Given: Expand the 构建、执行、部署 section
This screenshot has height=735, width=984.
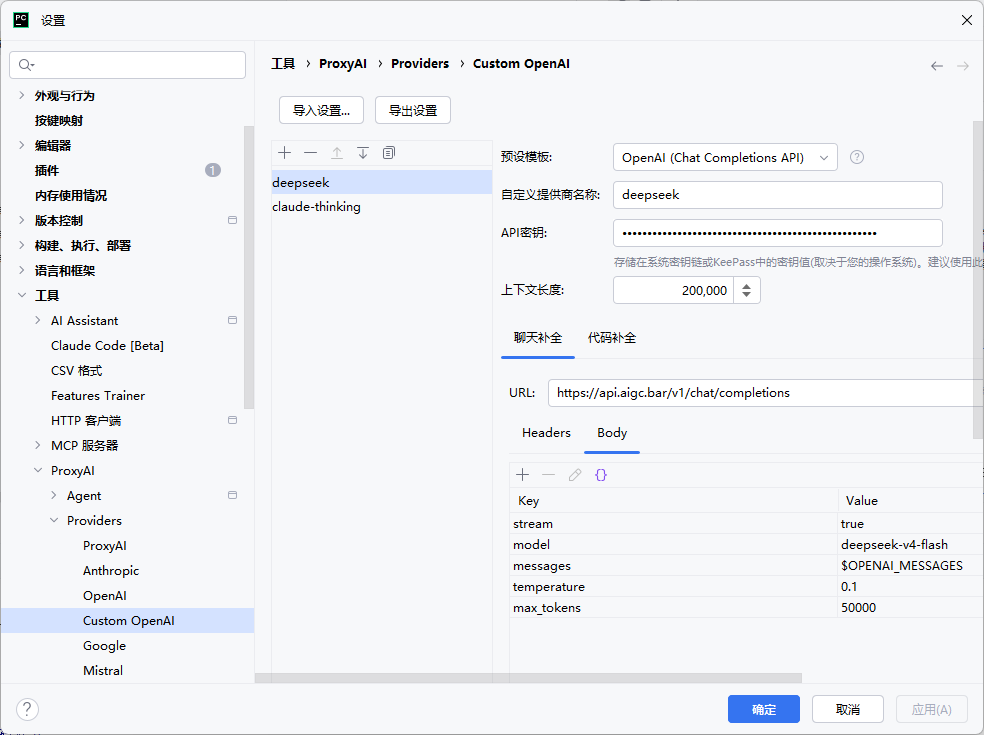Looking at the screenshot, I should click(x=22, y=245).
